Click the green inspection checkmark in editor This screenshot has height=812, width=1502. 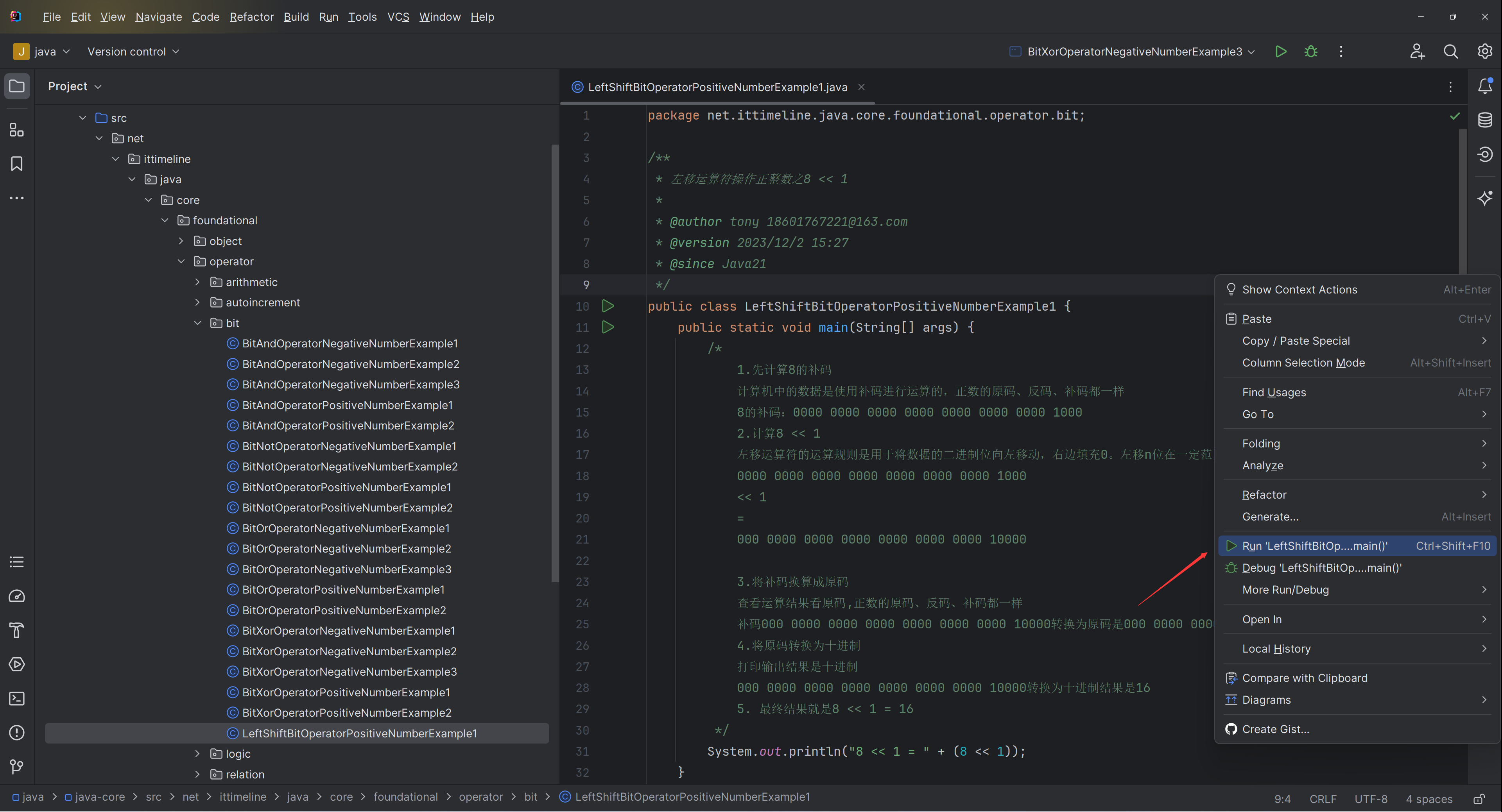pyautogui.click(x=1455, y=116)
